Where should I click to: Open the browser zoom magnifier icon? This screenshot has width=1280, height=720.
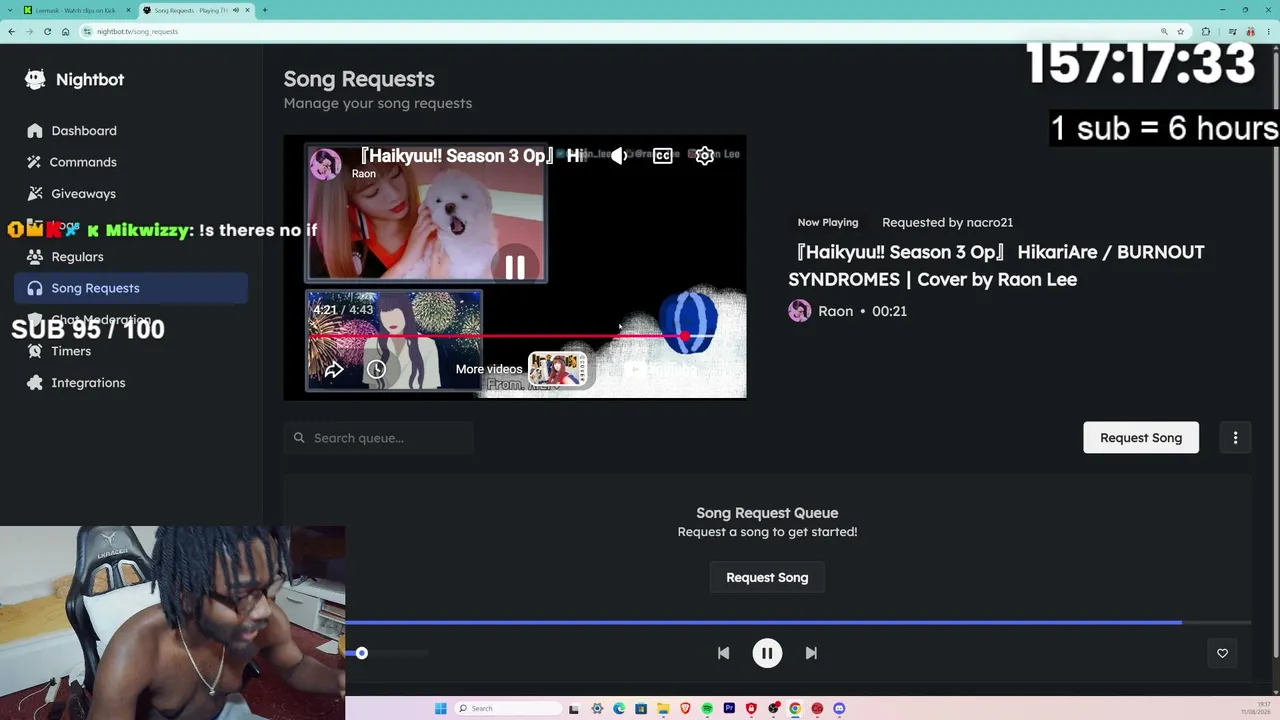(x=1164, y=31)
